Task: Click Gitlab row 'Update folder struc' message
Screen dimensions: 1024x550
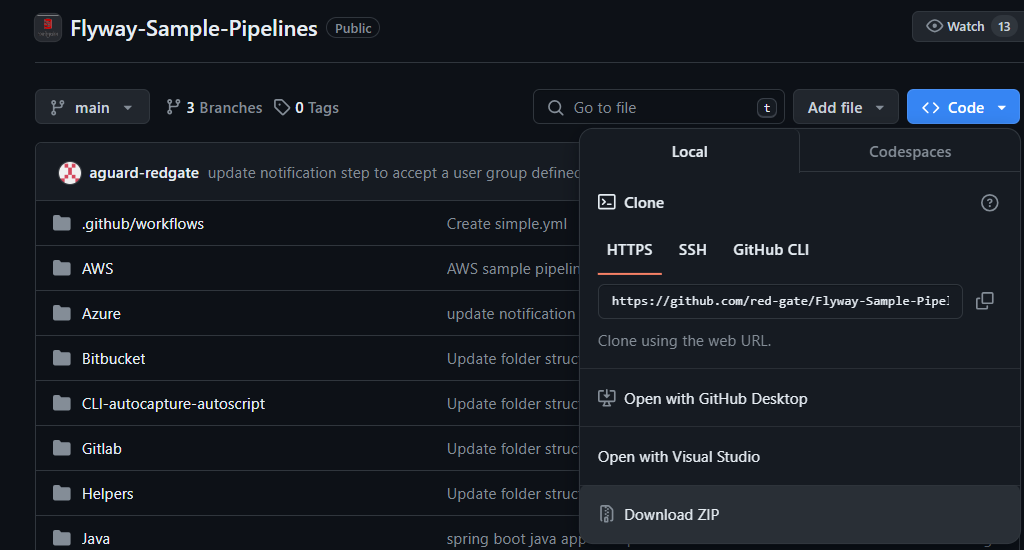Action: tap(513, 449)
